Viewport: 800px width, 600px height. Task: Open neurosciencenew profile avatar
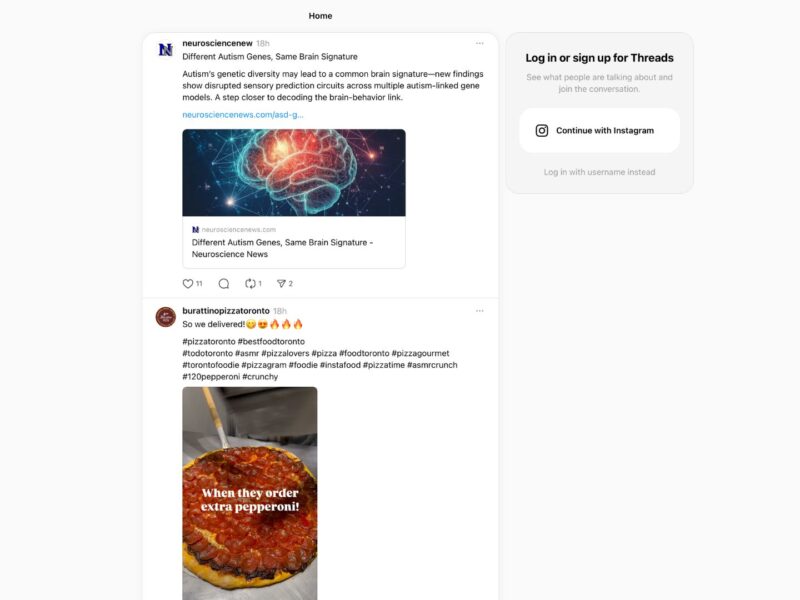point(165,49)
